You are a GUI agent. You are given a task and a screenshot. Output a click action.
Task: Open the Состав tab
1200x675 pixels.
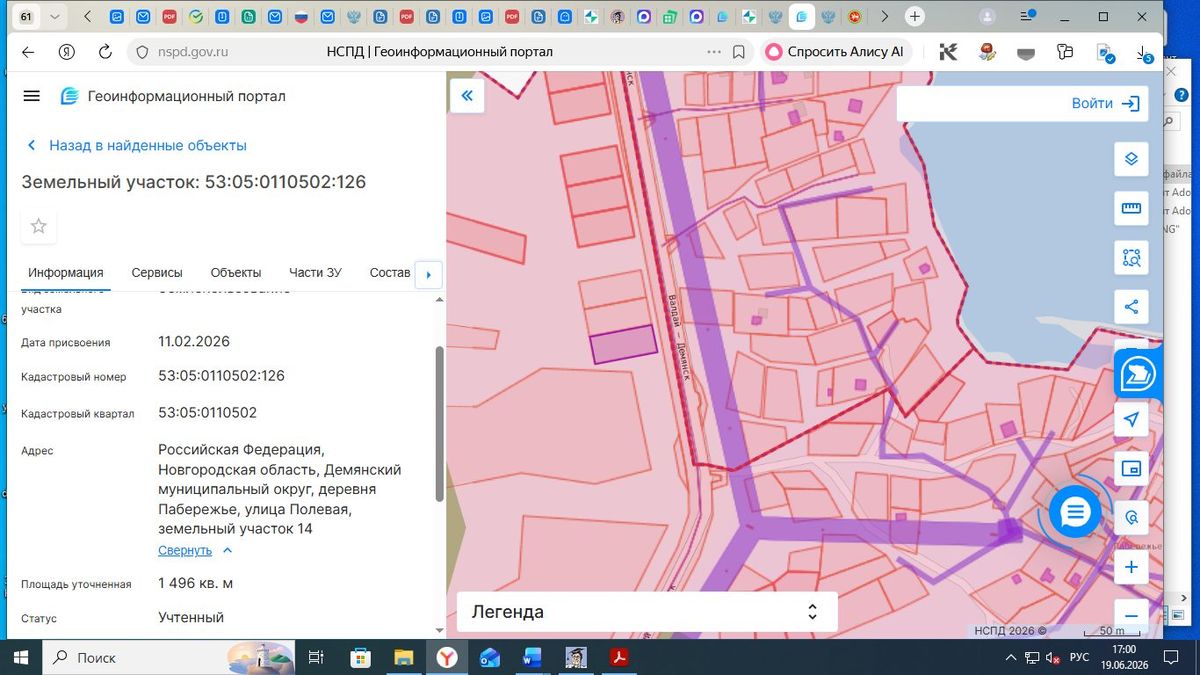(390, 272)
